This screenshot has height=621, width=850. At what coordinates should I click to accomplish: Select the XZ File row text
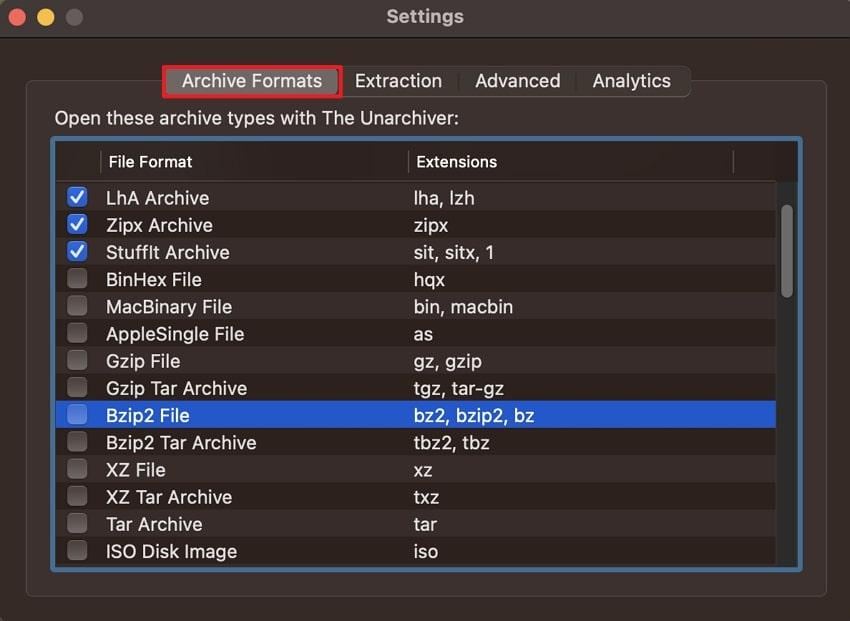click(136, 470)
